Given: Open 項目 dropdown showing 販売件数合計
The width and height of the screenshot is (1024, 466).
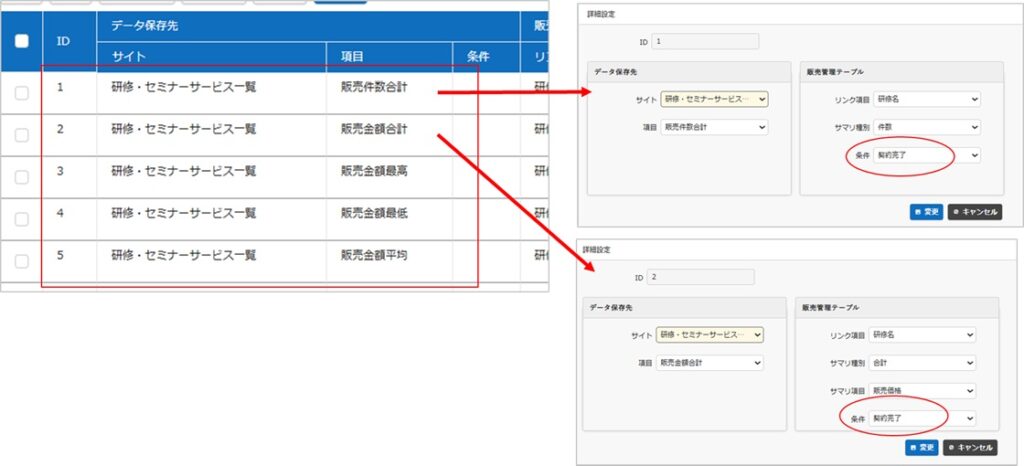Looking at the screenshot, I should pyautogui.click(x=714, y=127).
